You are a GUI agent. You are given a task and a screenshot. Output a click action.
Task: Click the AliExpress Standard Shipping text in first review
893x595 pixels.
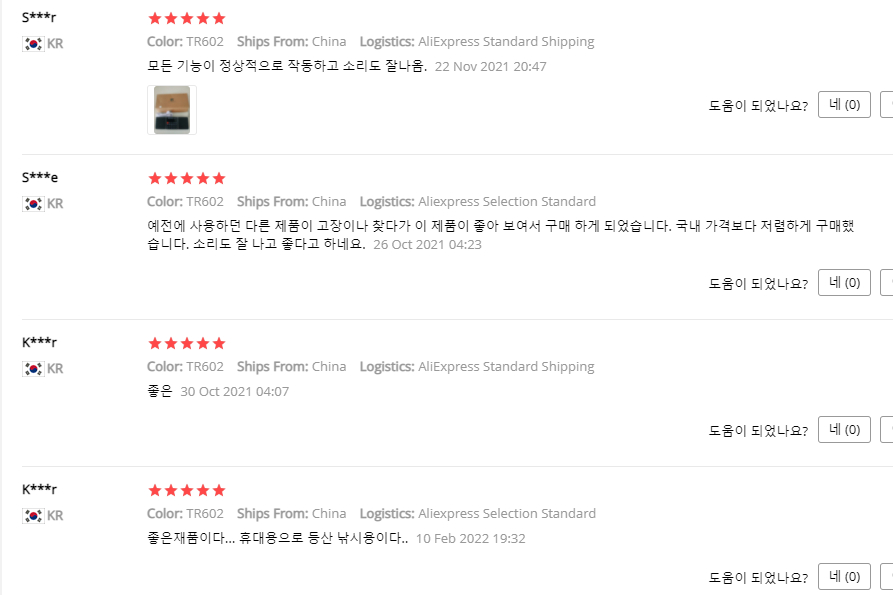[x=506, y=42]
